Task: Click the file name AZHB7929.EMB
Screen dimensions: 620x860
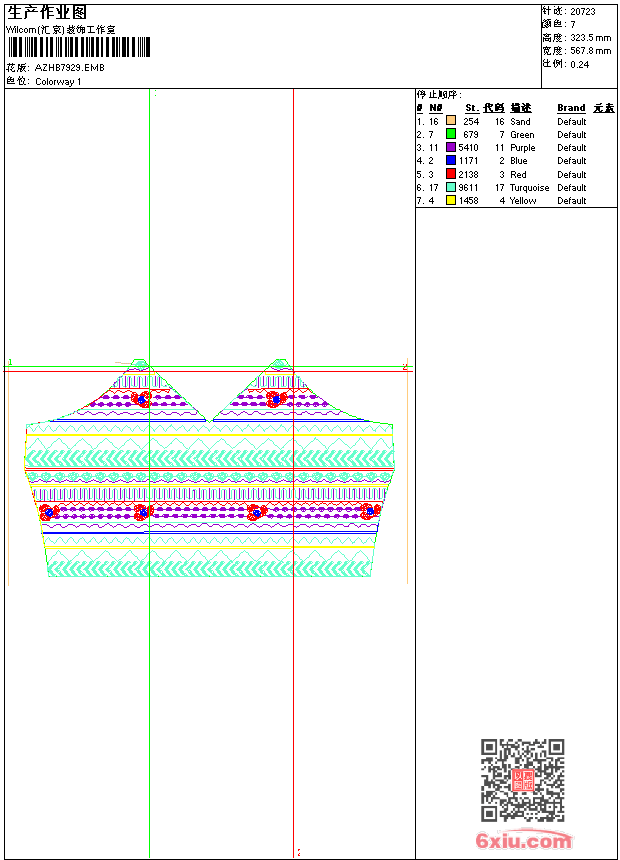Action: 69,68
